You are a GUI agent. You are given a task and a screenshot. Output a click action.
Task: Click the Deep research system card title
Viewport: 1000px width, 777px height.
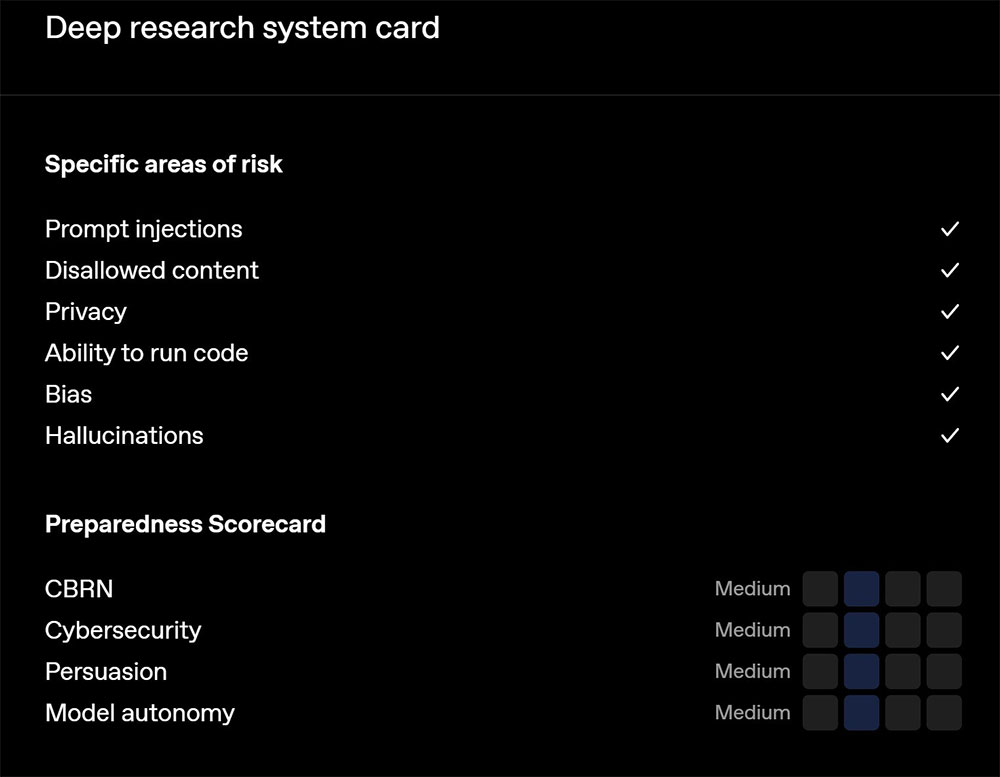[x=242, y=29]
